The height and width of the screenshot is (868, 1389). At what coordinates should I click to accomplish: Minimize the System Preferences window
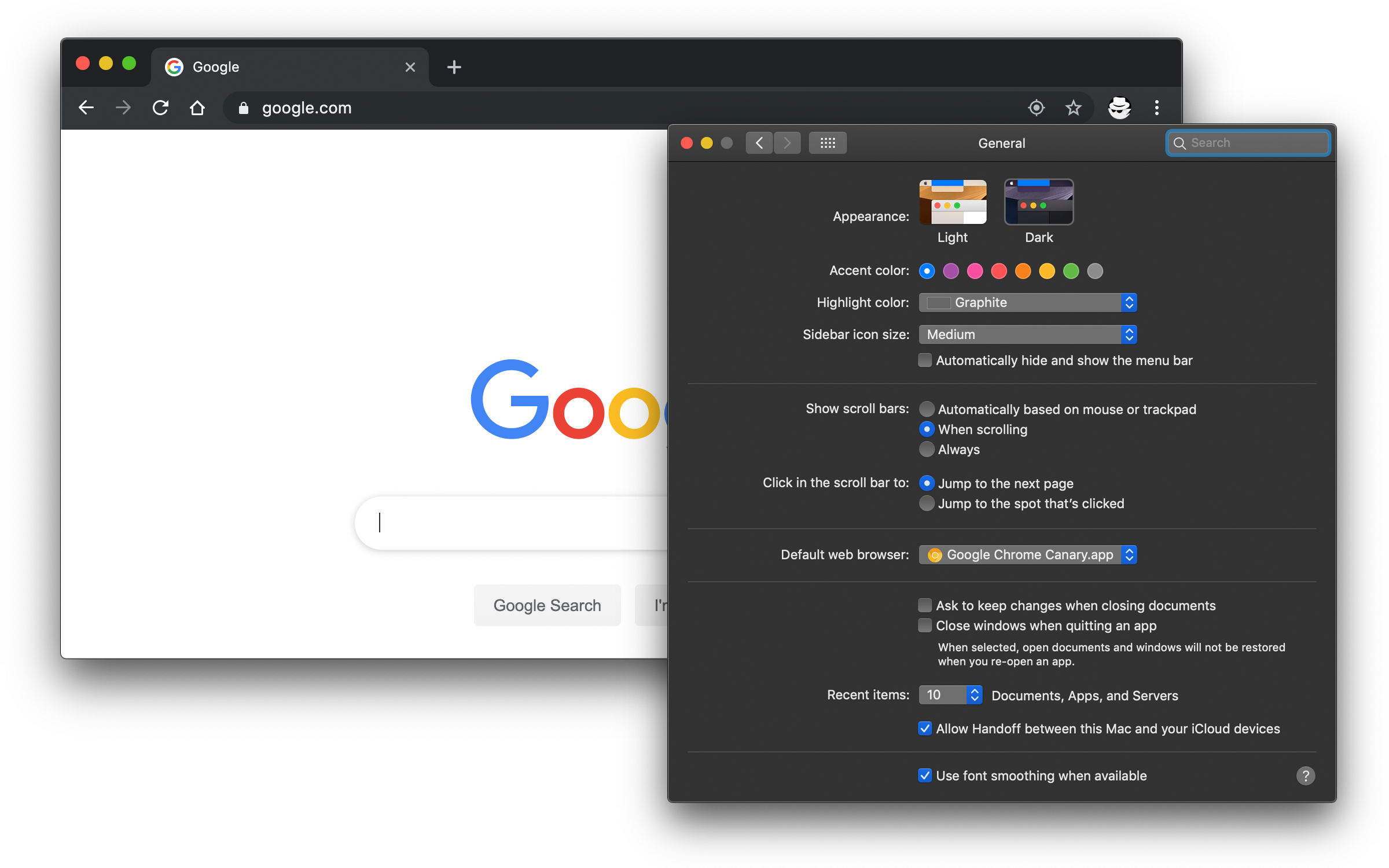pyautogui.click(x=707, y=143)
